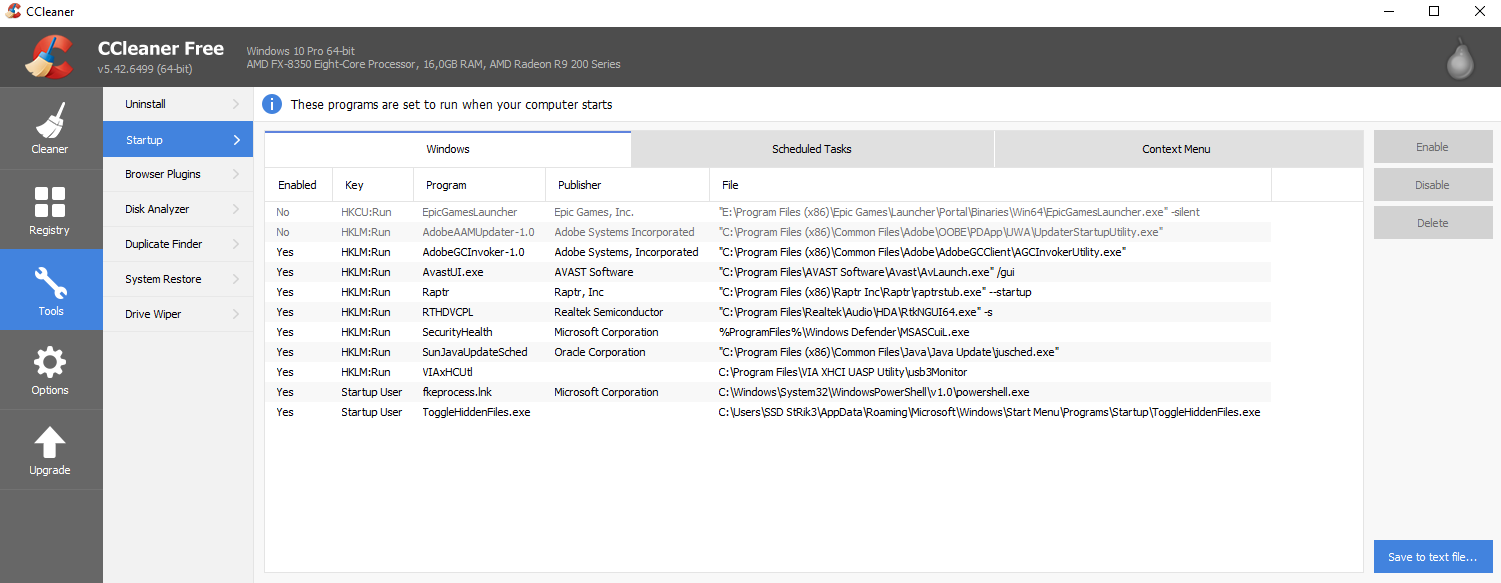Open the Options gear section
Image resolution: width=1501 pixels, height=583 pixels.
50,369
